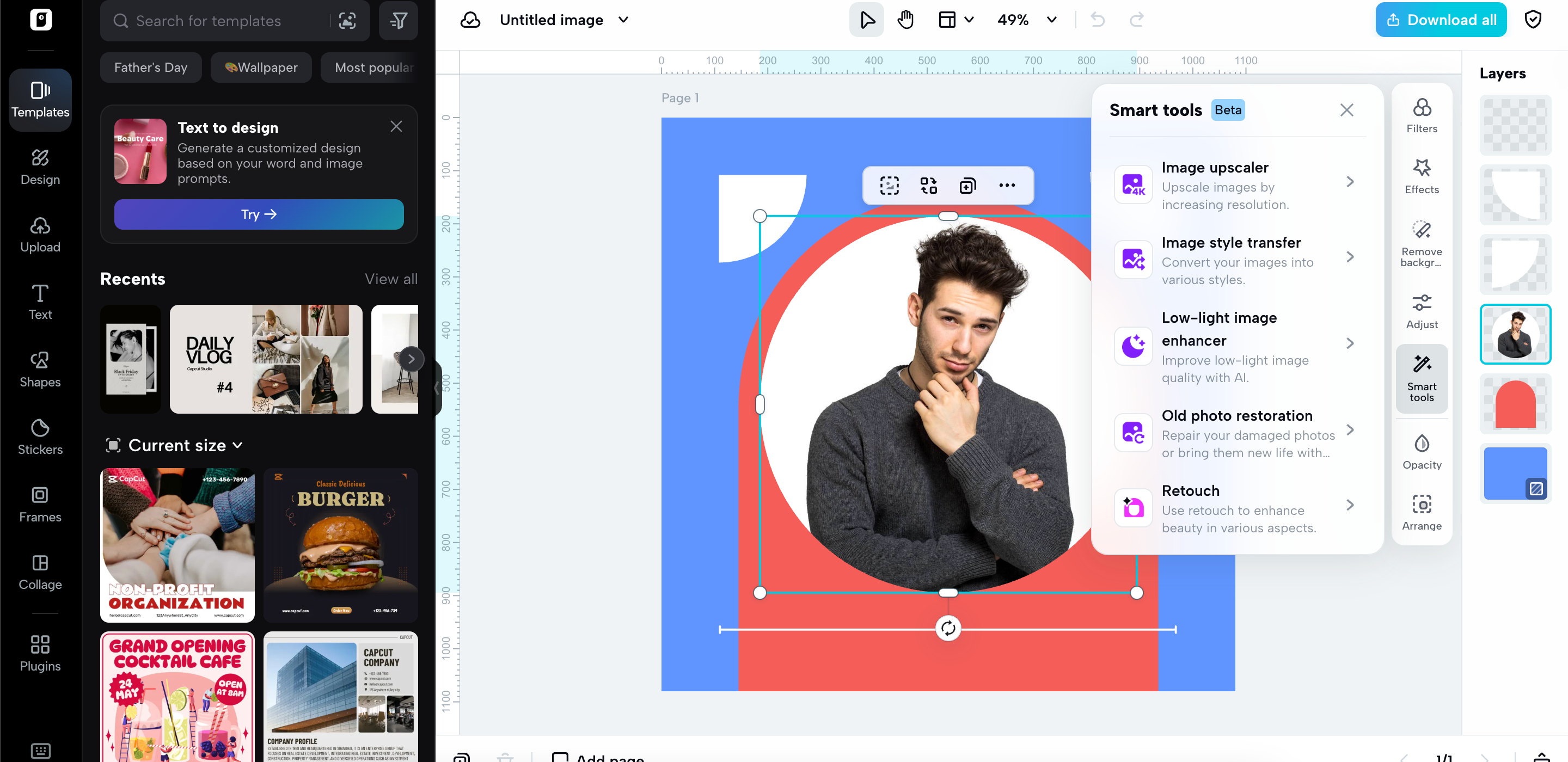
Task: Toggle the Father's Day filter chip
Action: point(150,67)
